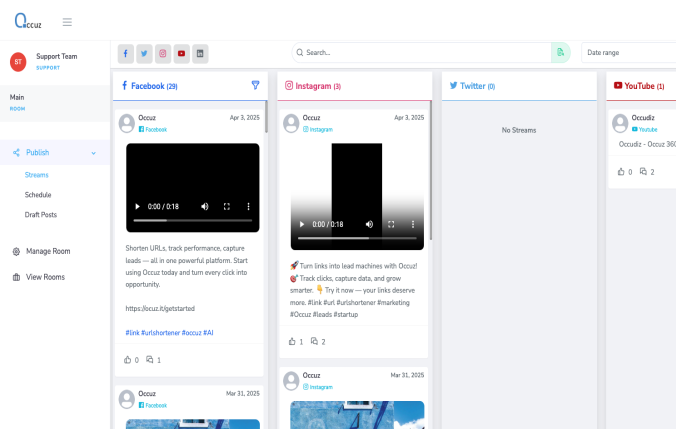676x429 pixels.
Task: Play the Facebook post video
Action: point(138,207)
